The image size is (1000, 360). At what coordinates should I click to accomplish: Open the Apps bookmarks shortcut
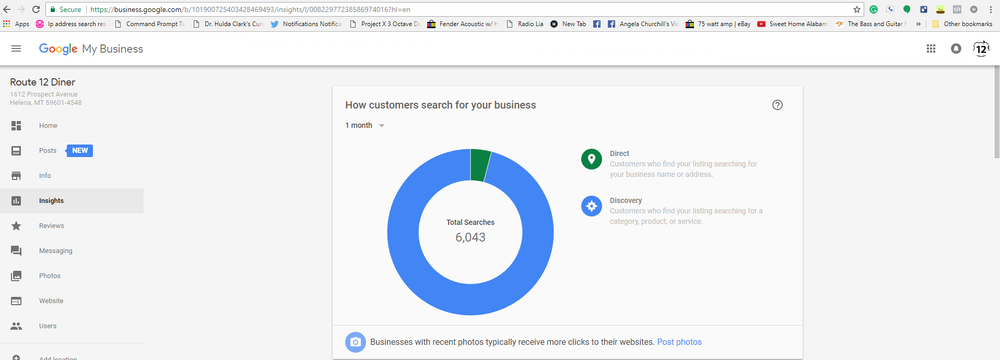click(x=17, y=24)
